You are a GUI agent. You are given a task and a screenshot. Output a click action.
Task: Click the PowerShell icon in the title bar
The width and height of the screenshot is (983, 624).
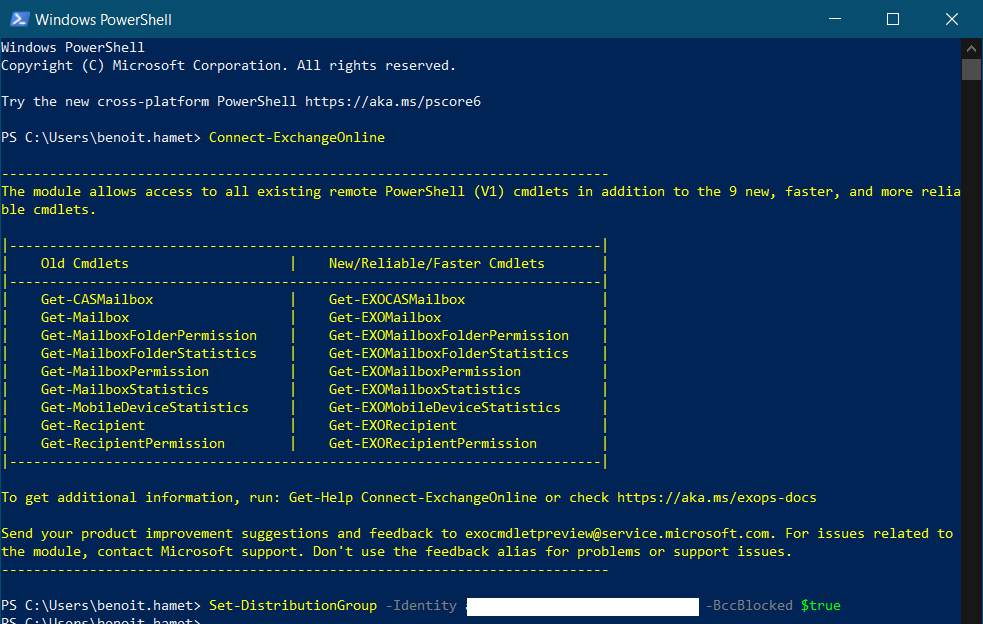tap(18, 19)
